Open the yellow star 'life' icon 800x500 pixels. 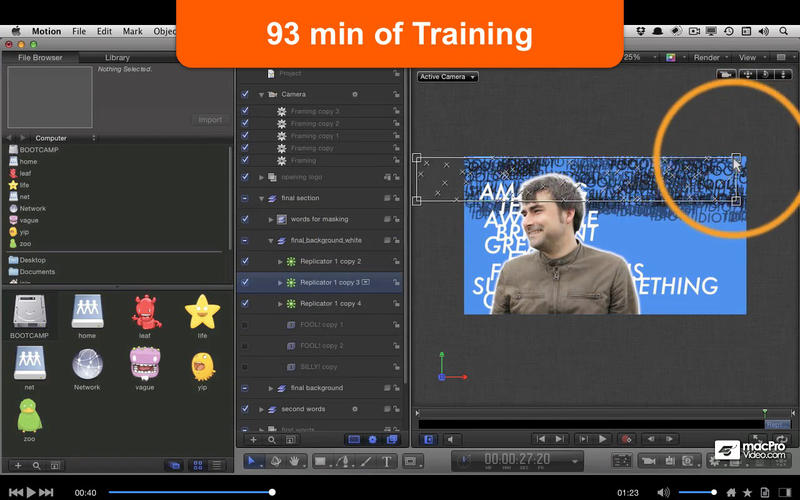202,312
